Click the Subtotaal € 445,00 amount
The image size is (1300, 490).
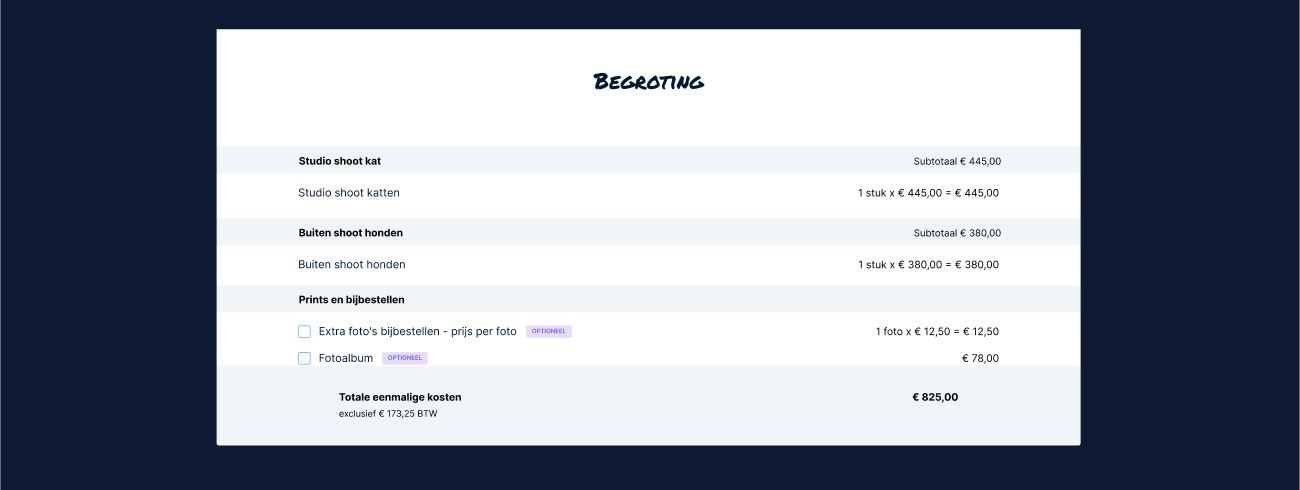pos(957,161)
